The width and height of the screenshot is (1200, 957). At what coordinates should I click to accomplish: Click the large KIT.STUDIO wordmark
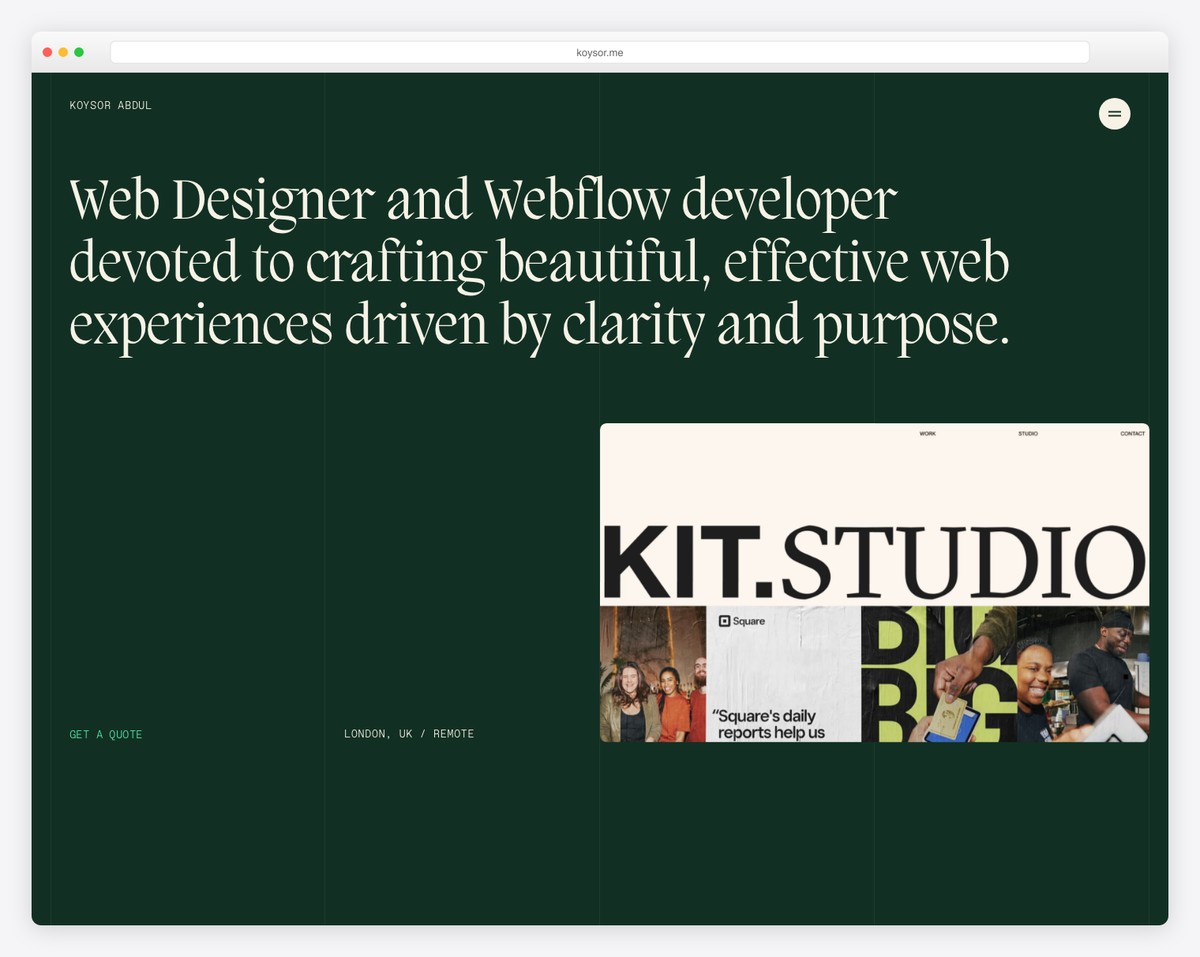(873, 558)
